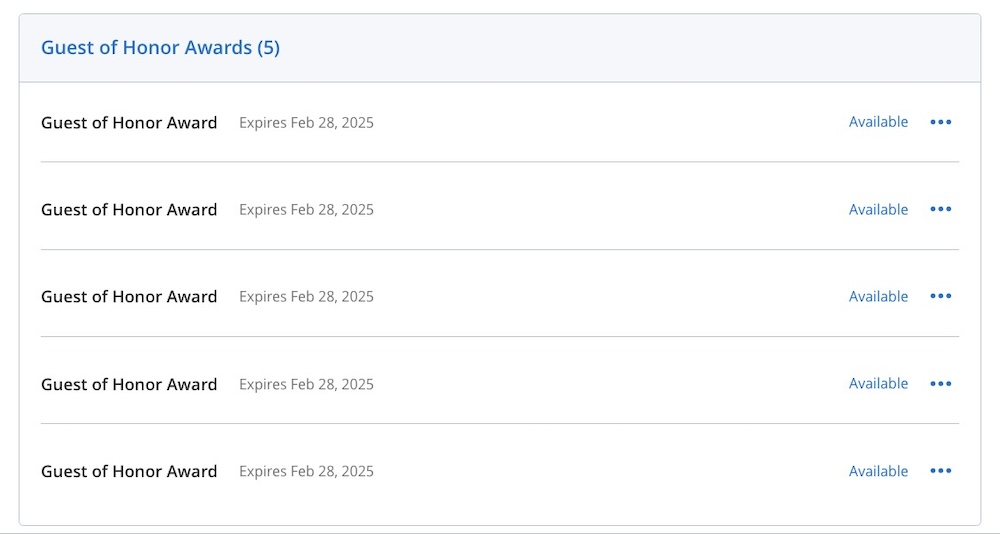Click first award's Expires Feb 28, 2025 text
The width and height of the screenshot is (1000, 534).
[306, 122]
